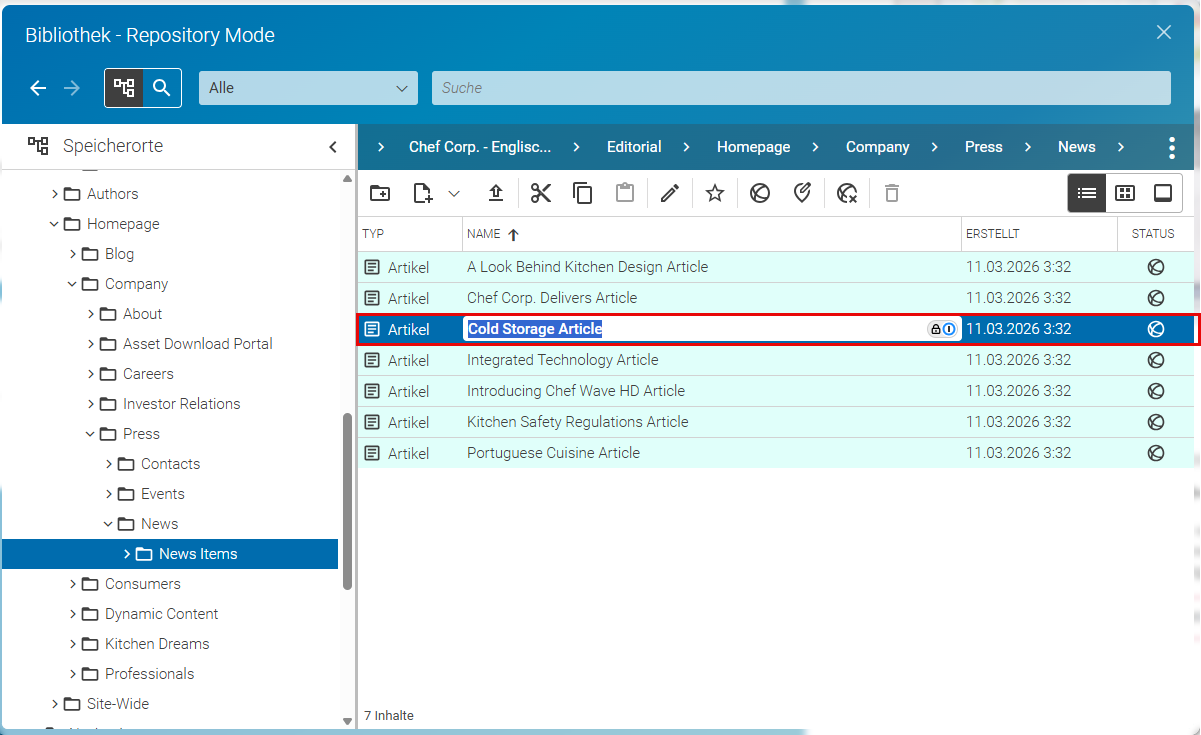Switch to list view mode
The height and width of the screenshot is (735, 1201).
tap(1087, 193)
